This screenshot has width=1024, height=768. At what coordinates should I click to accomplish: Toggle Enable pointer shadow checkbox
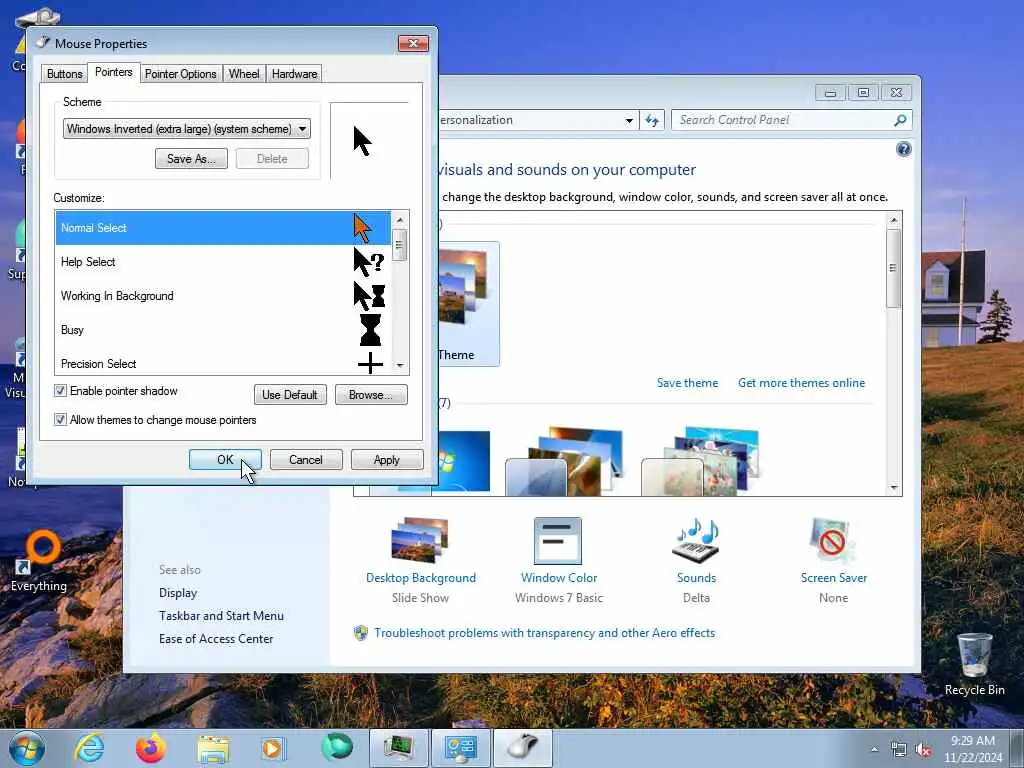(x=60, y=391)
